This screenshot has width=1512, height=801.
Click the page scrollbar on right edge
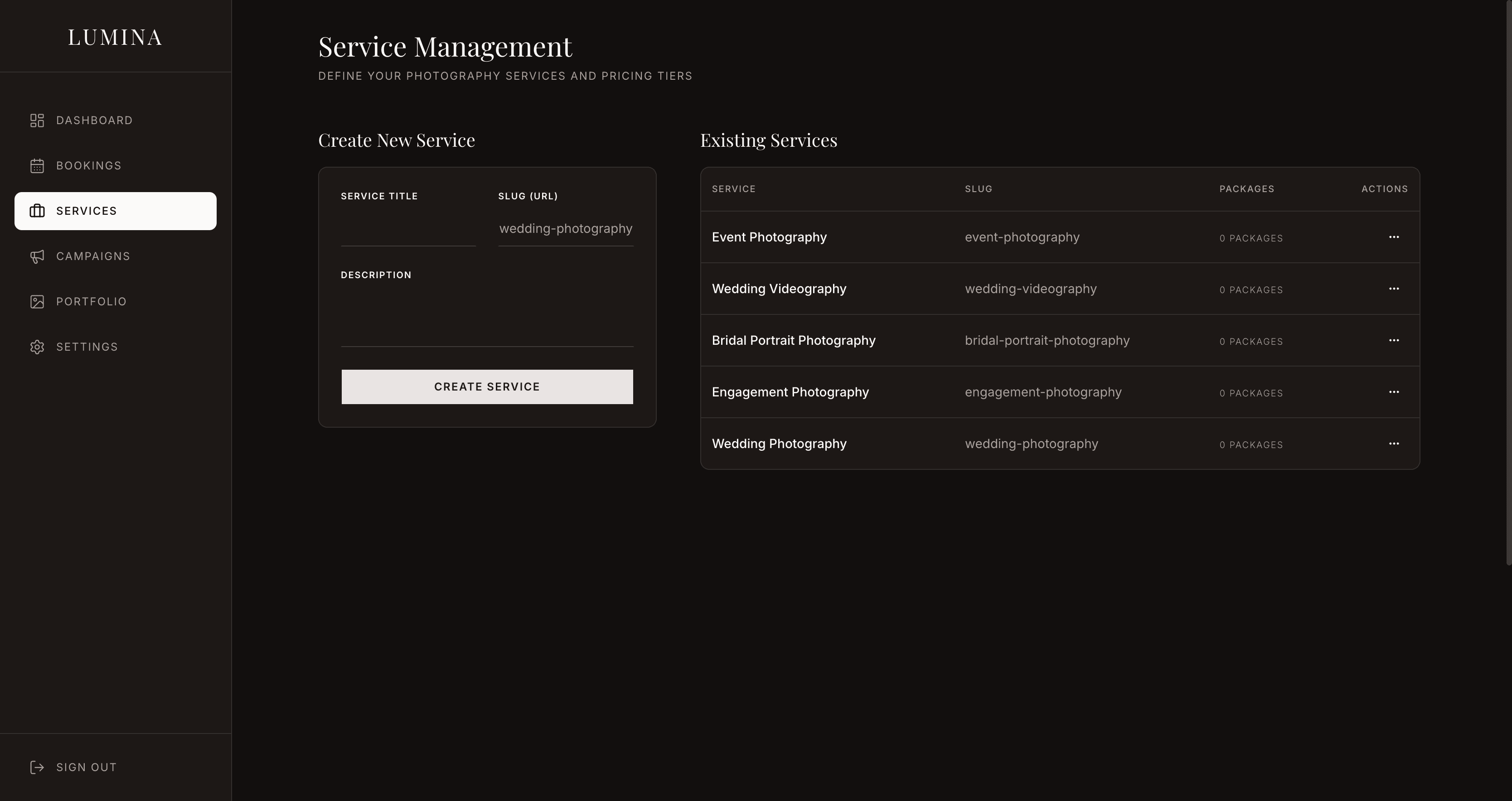(x=1508, y=283)
